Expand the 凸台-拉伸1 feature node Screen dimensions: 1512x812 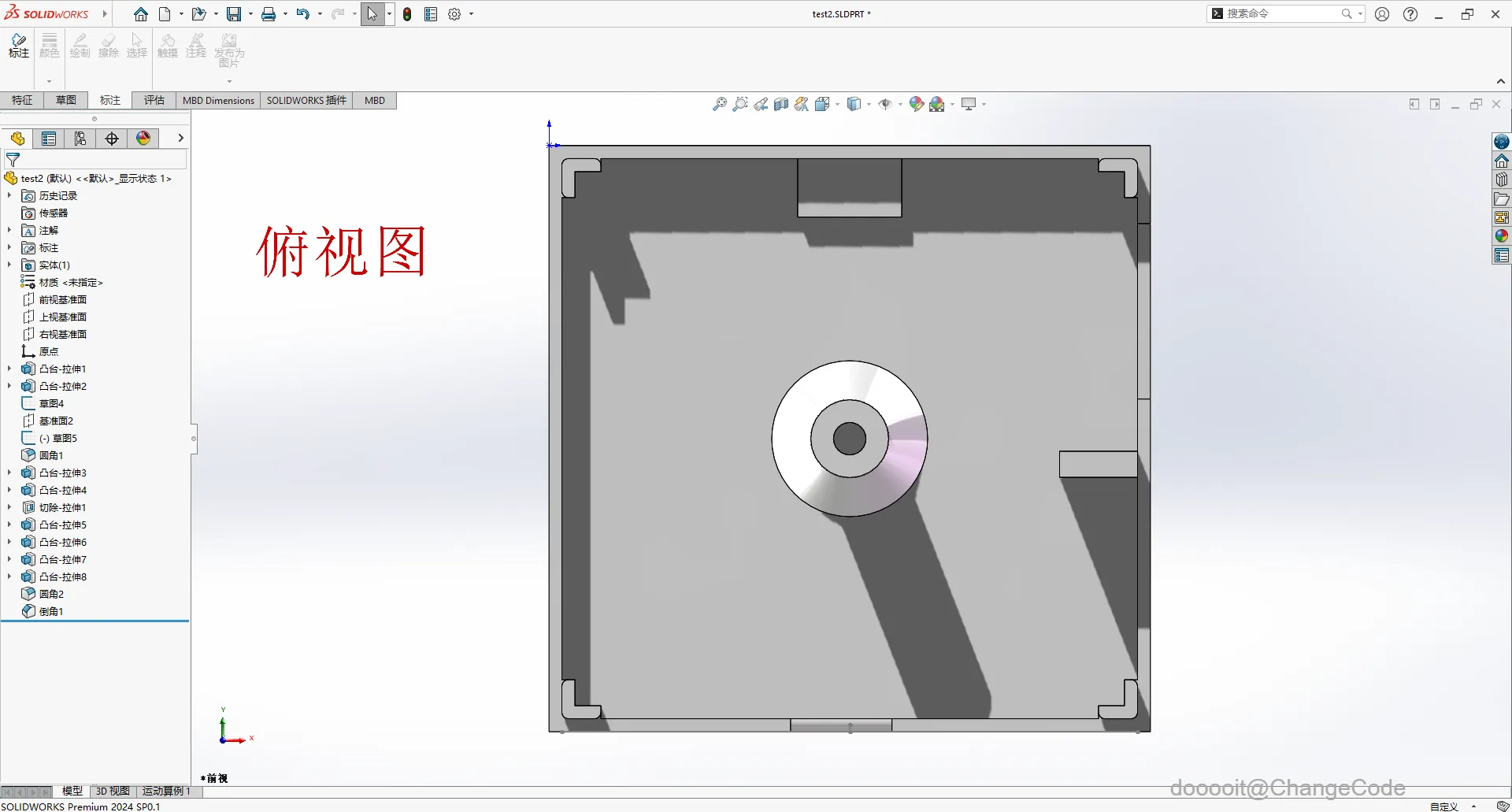coord(9,369)
